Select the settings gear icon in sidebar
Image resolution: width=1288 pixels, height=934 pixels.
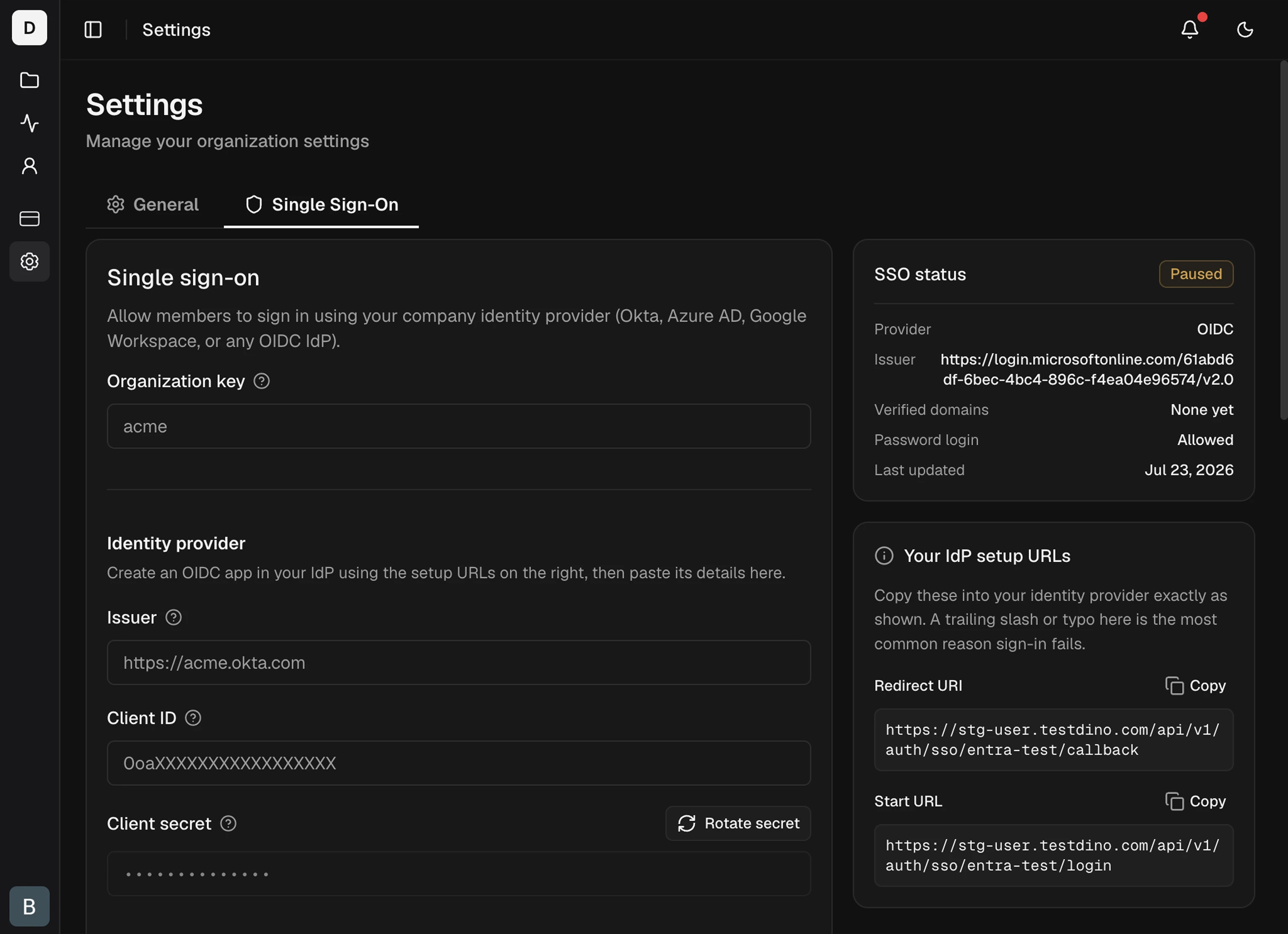click(x=29, y=262)
